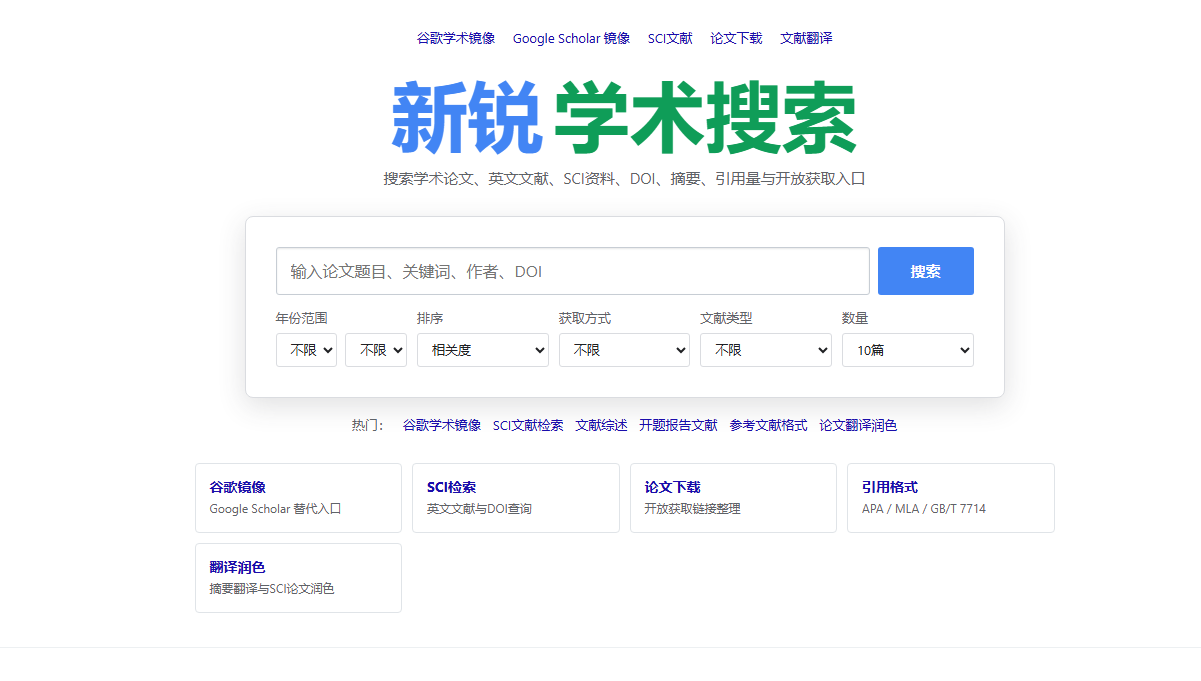Open the 文献类型 dropdown
Viewport: 1201px width, 681px height.
tap(766, 350)
